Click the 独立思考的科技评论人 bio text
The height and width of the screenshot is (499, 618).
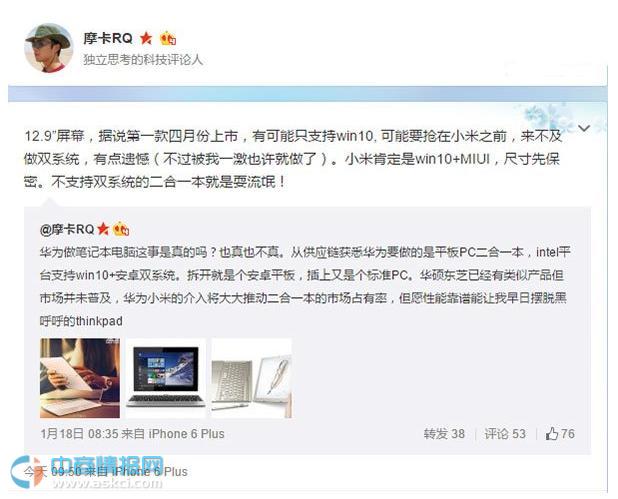click(x=143, y=60)
